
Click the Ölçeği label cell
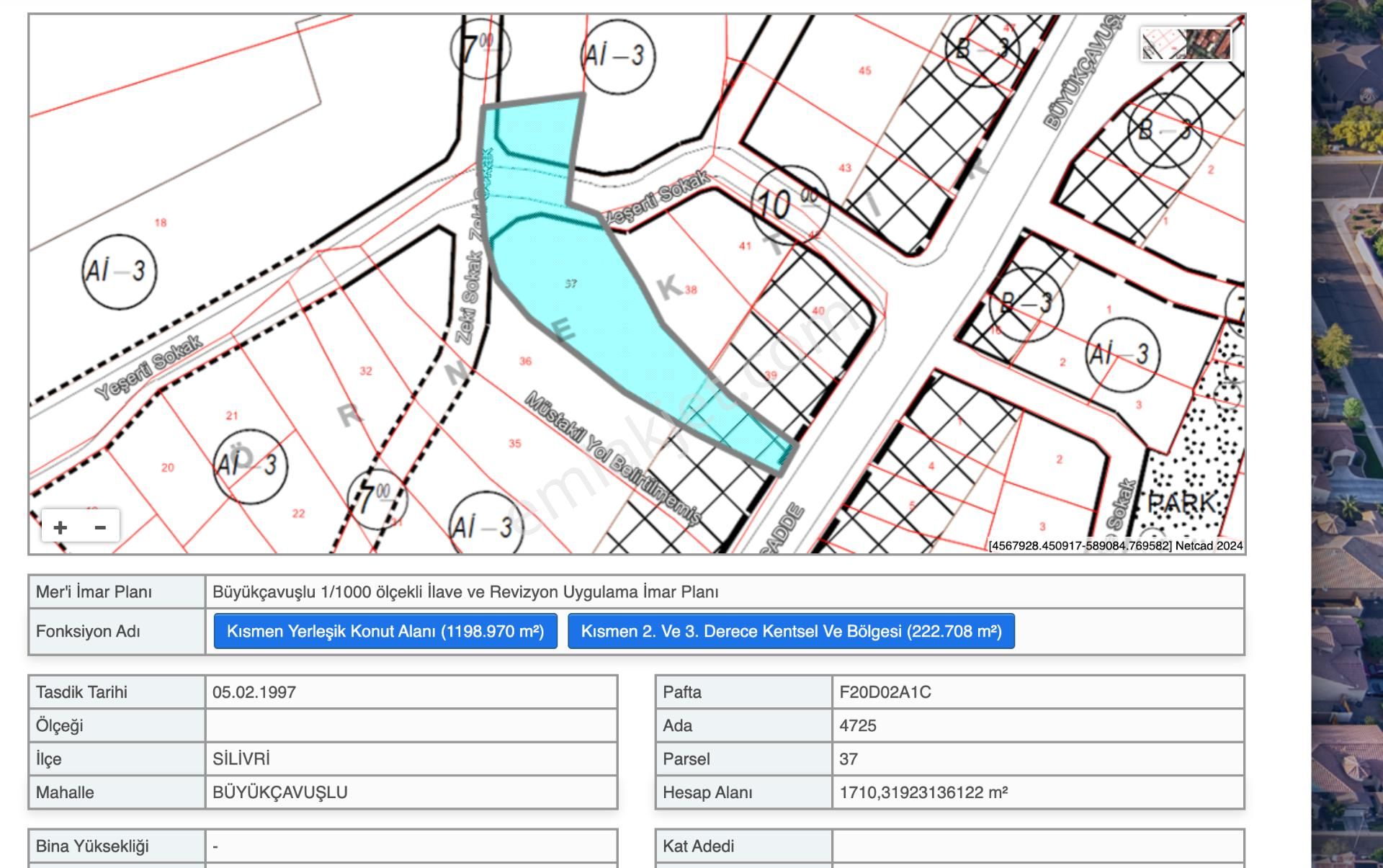[x=117, y=725]
